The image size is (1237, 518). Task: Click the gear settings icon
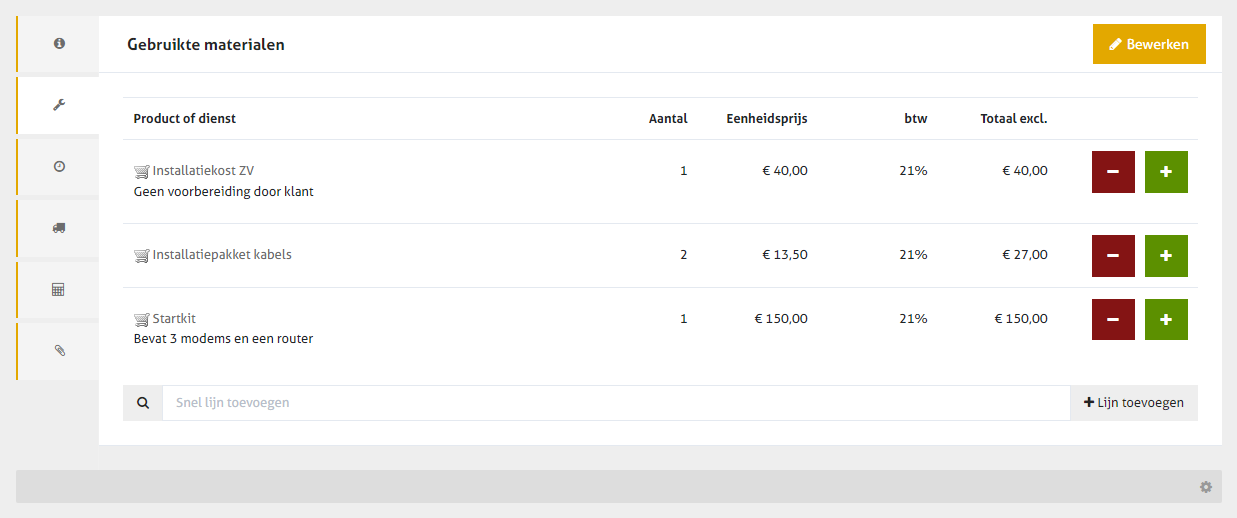click(1206, 487)
